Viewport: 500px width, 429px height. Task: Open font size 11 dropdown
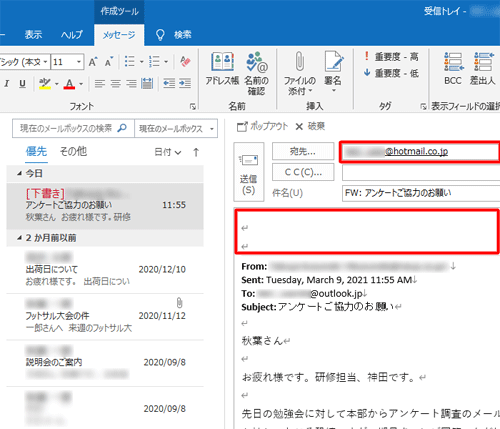pyautogui.click(x=79, y=62)
